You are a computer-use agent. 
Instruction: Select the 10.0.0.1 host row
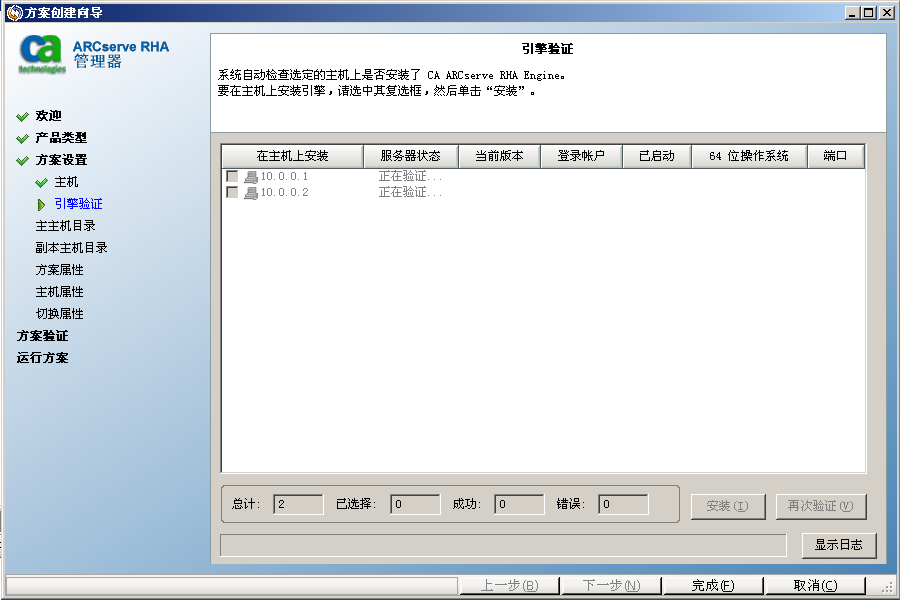[543, 177]
